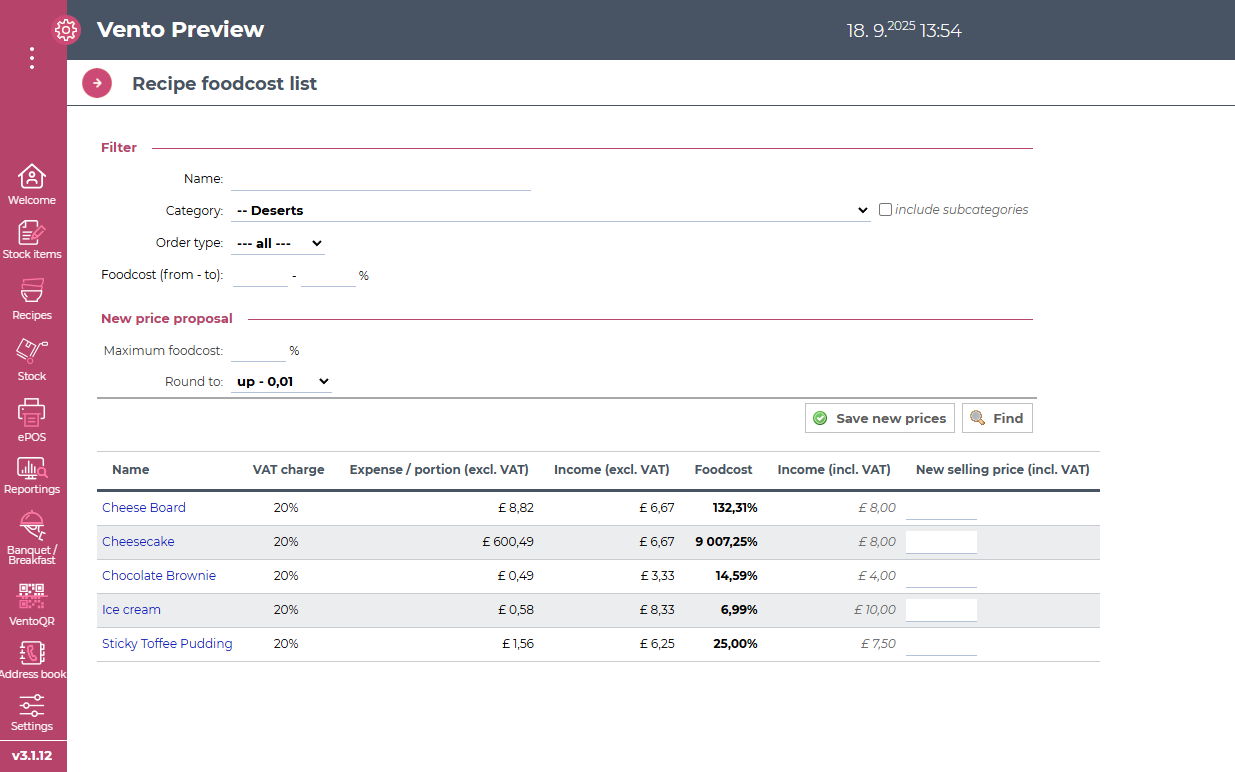Viewport: 1235px width, 772px height.
Task: Open the Round to dropdown
Action: click(281, 381)
